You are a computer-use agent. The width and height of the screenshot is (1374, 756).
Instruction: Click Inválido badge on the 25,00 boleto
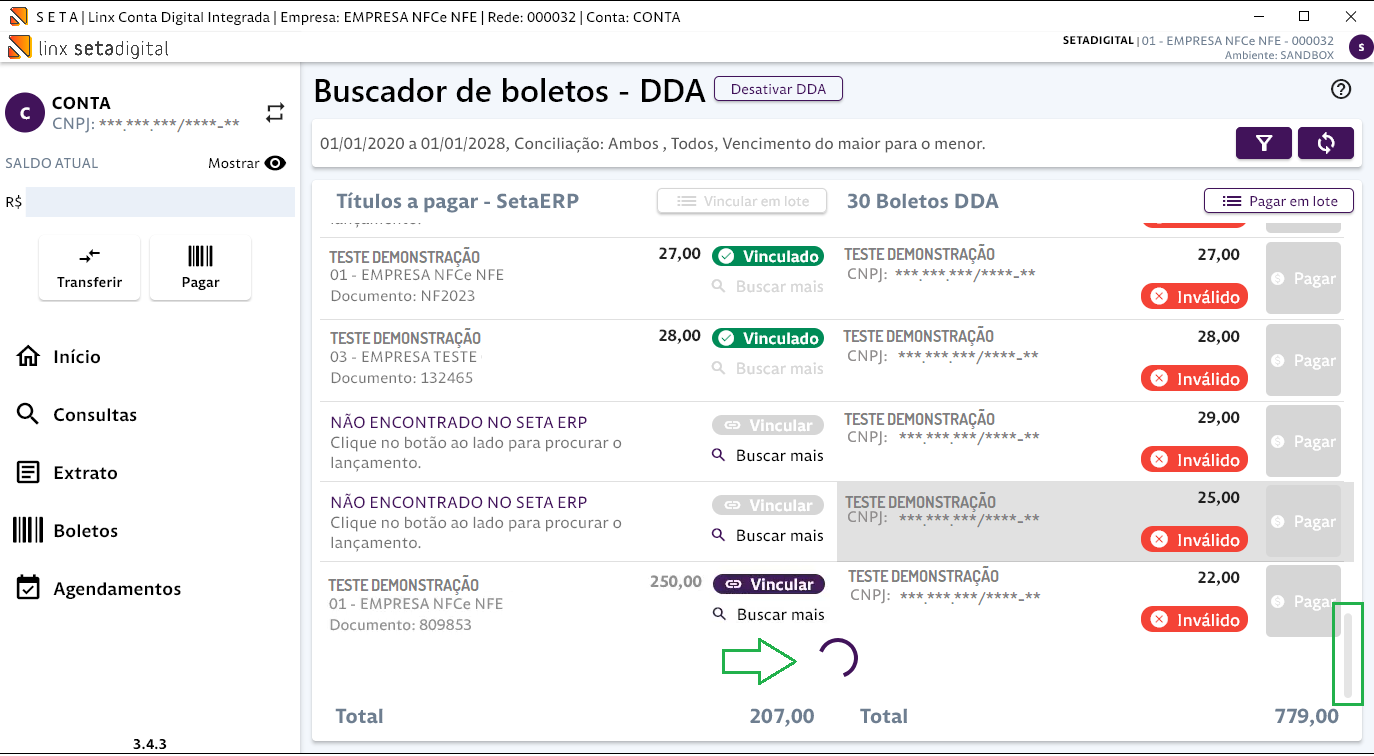(x=1195, y=540)
